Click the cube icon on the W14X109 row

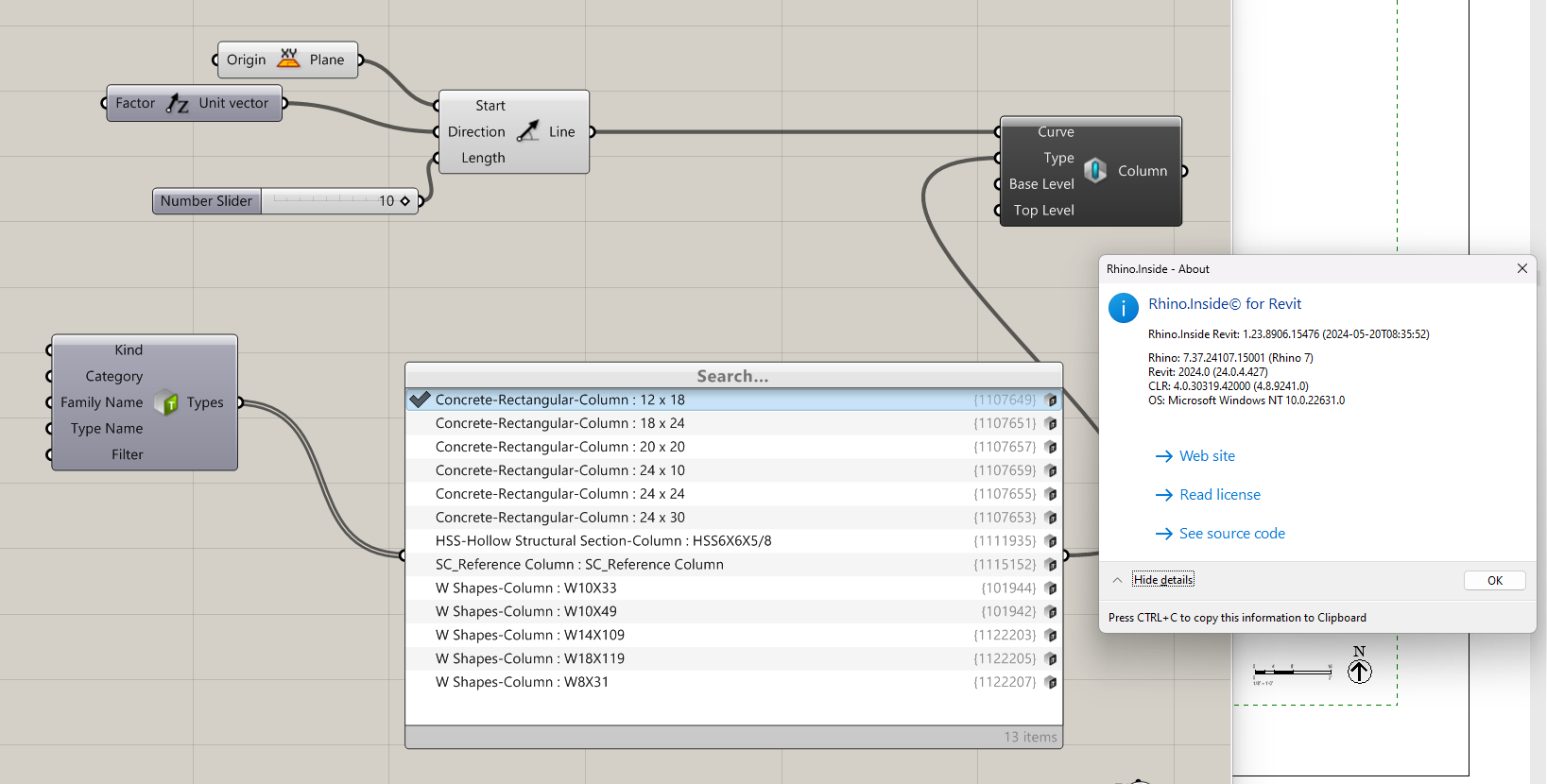point(1050,636)
